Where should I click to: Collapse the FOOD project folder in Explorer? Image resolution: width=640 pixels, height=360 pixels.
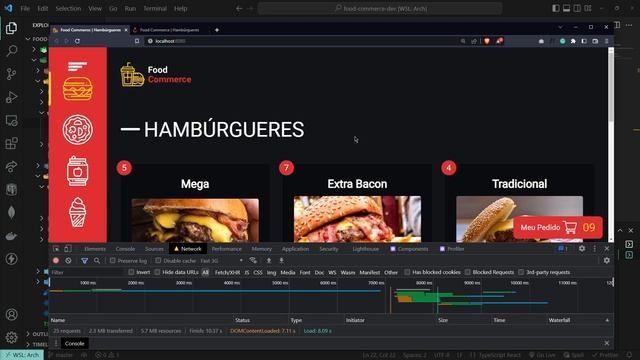(x=28, y=39)
